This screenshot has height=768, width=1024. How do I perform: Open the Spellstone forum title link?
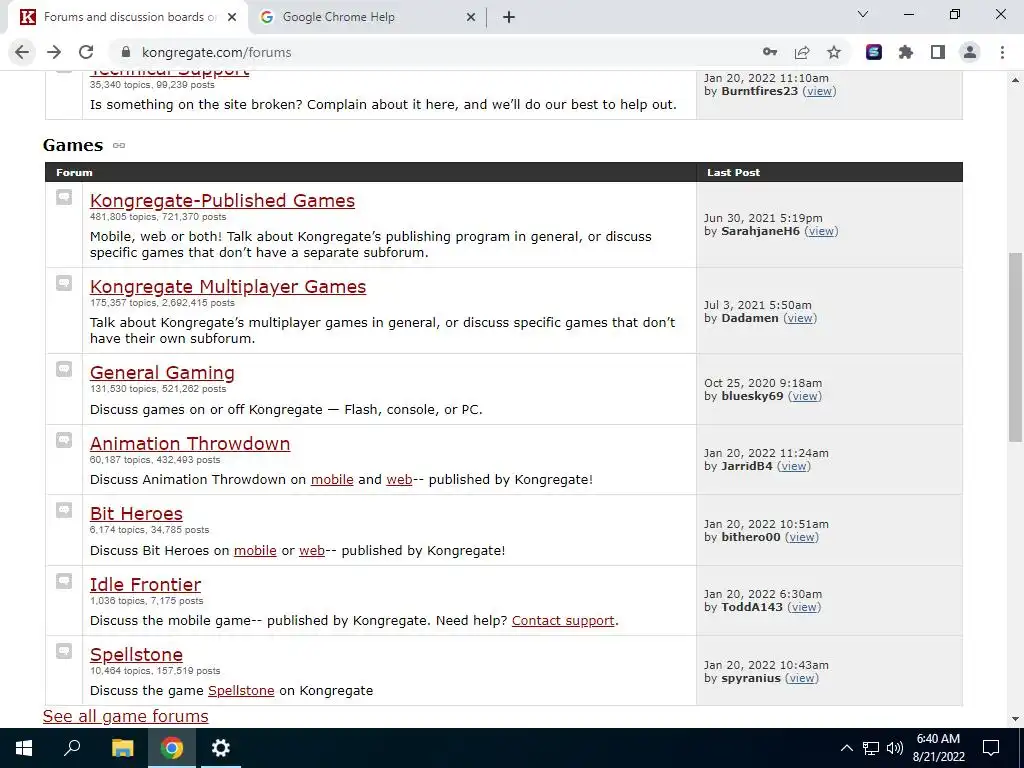(x=136, y=654)
